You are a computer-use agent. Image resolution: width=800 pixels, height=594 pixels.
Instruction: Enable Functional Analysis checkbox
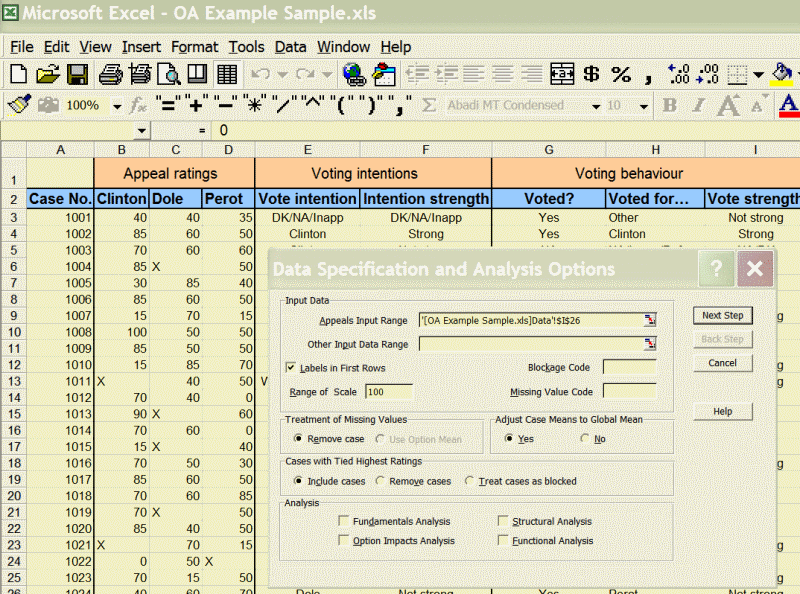(x=503, y=540)
